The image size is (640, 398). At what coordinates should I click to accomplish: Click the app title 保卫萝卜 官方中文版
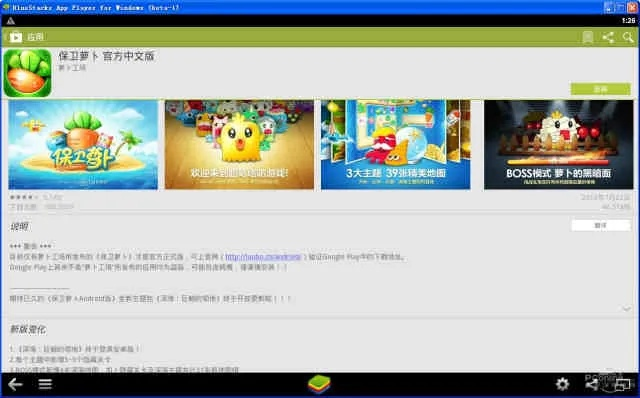pos(107,56)
